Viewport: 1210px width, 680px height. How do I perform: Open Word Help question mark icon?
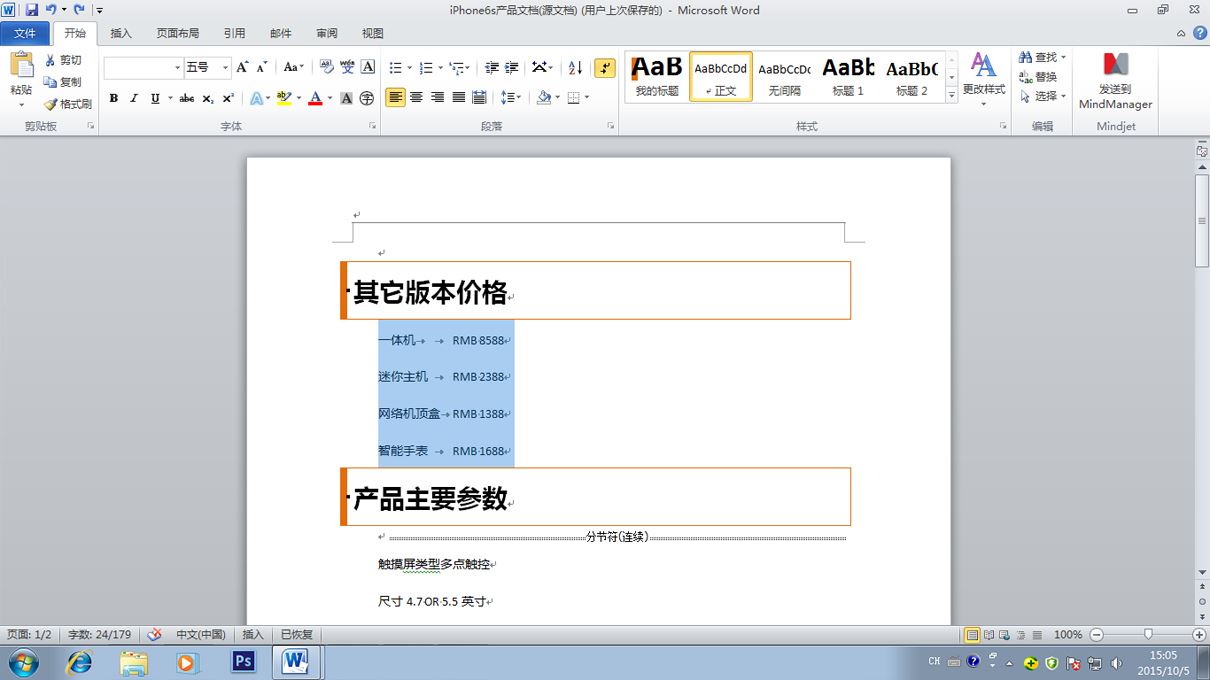1199,33
